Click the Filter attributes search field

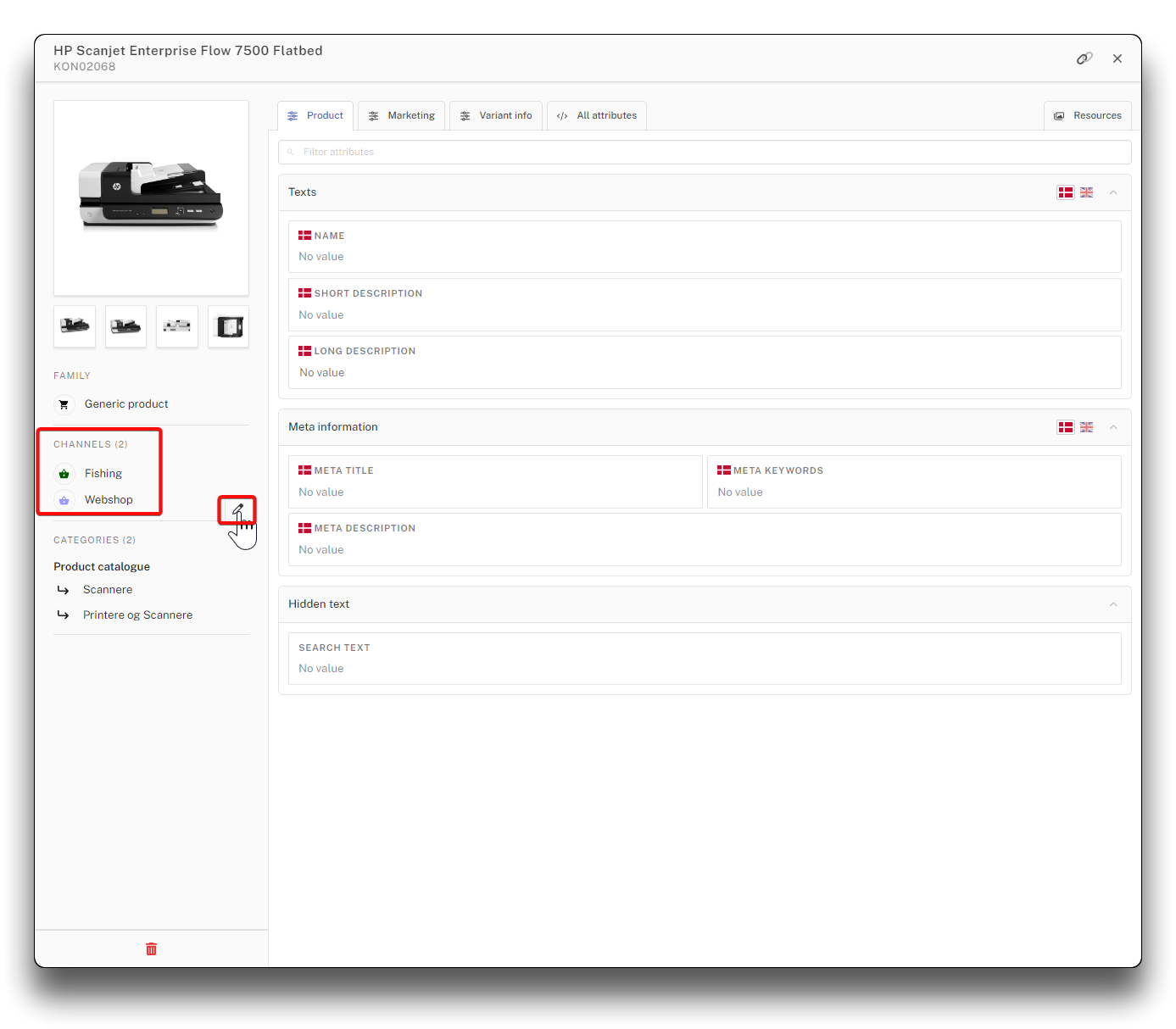click(704, 153)
